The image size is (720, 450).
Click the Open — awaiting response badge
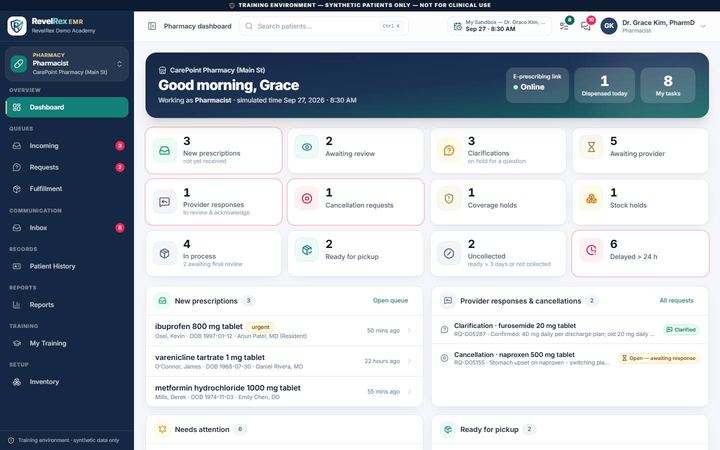(x=658, y=358)
